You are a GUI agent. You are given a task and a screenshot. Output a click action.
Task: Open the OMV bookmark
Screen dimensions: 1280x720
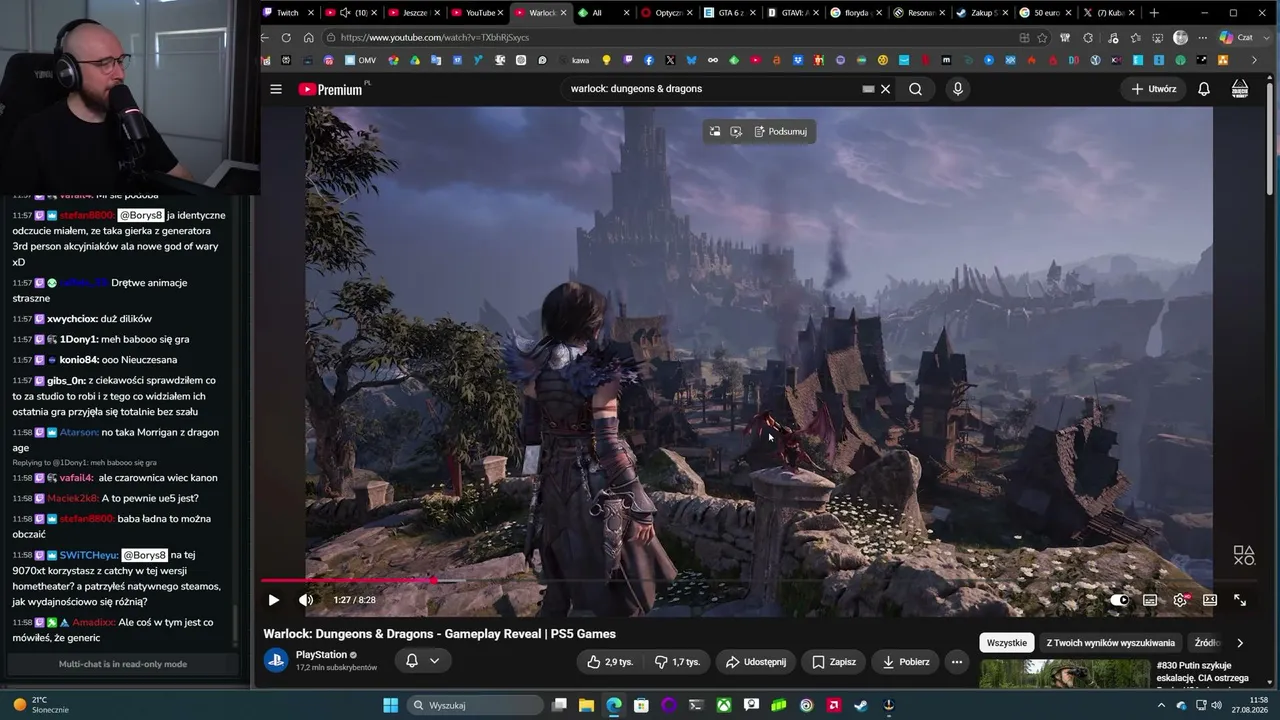pyautogui.click(x=360, y=60)
